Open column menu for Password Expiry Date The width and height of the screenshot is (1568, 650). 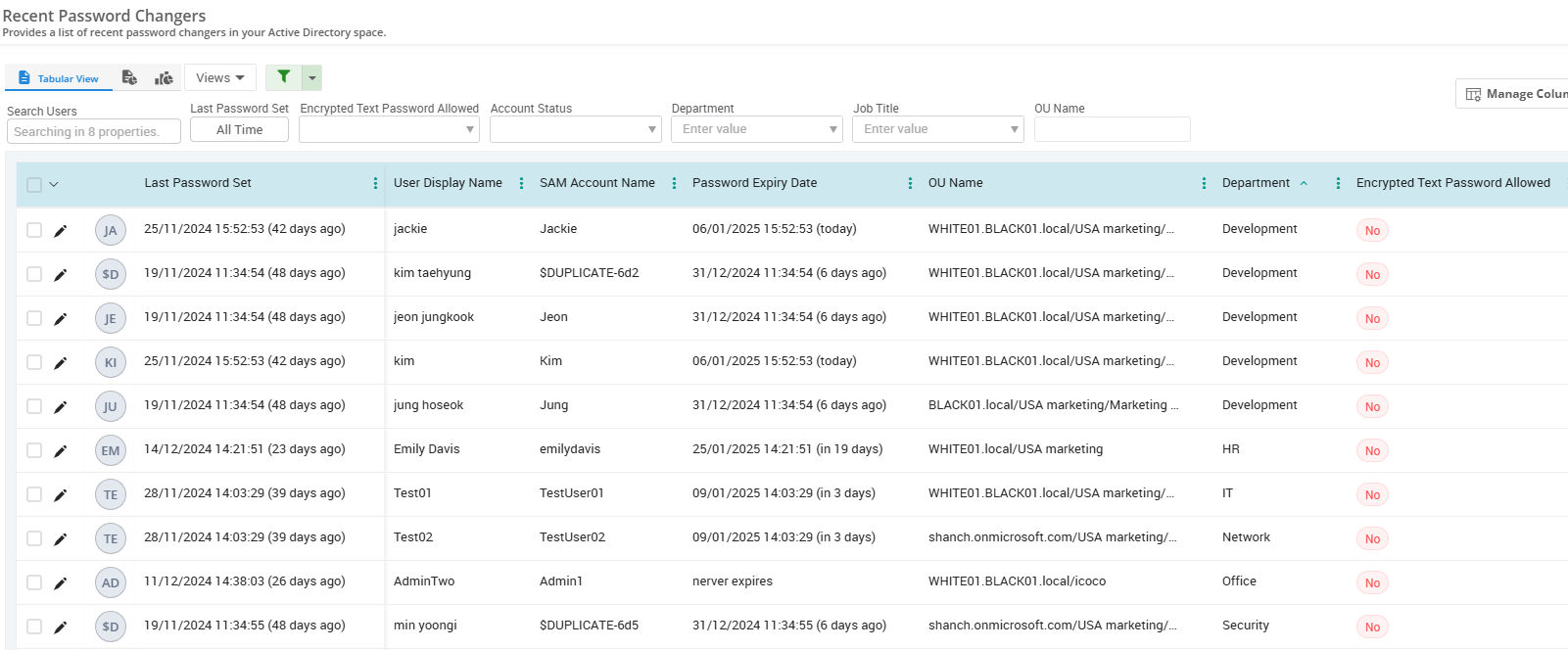pyautogui.click(x=910, y=183)
